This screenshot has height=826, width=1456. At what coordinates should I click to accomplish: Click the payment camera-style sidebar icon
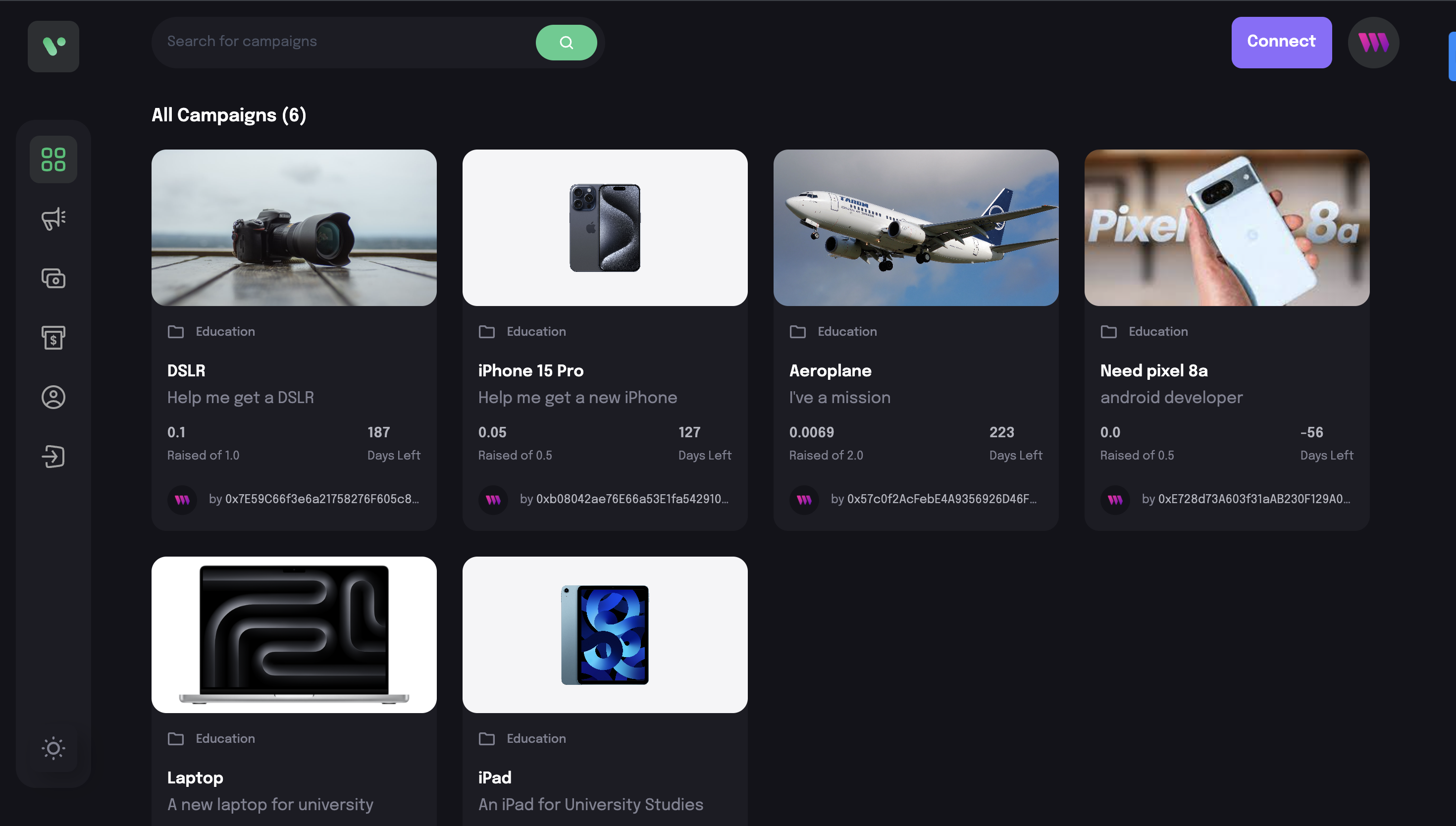click(53, 278)
